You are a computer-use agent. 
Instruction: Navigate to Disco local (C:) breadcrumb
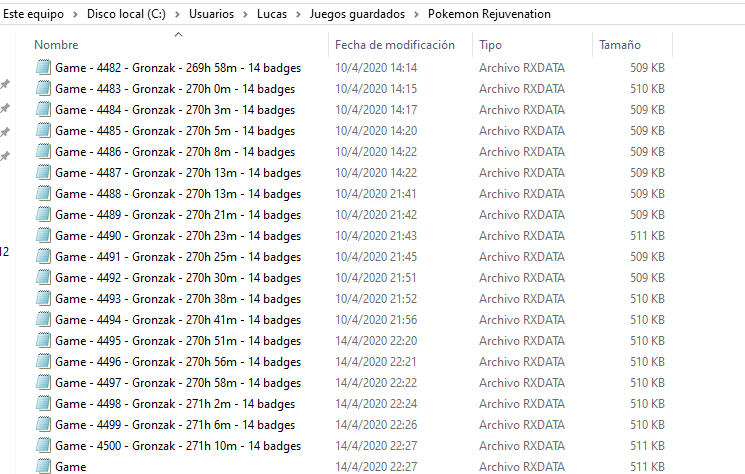coord(126,14)
